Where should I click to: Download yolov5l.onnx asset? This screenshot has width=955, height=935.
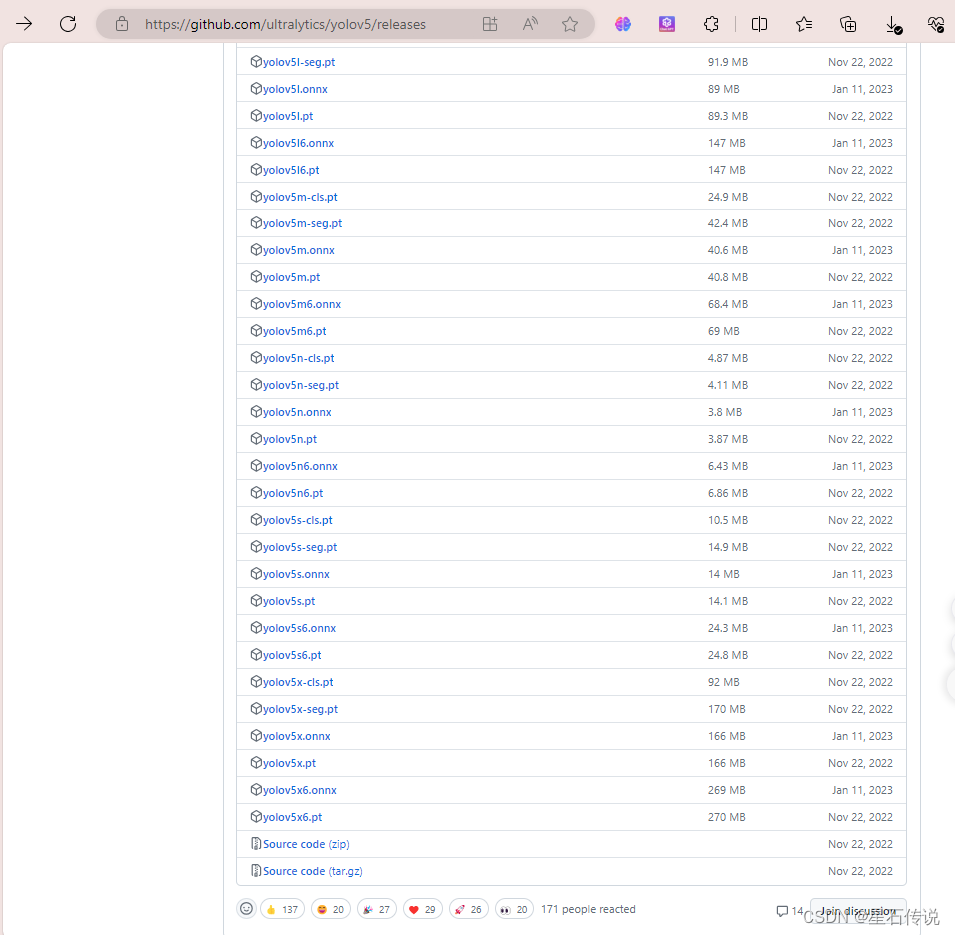295,90
